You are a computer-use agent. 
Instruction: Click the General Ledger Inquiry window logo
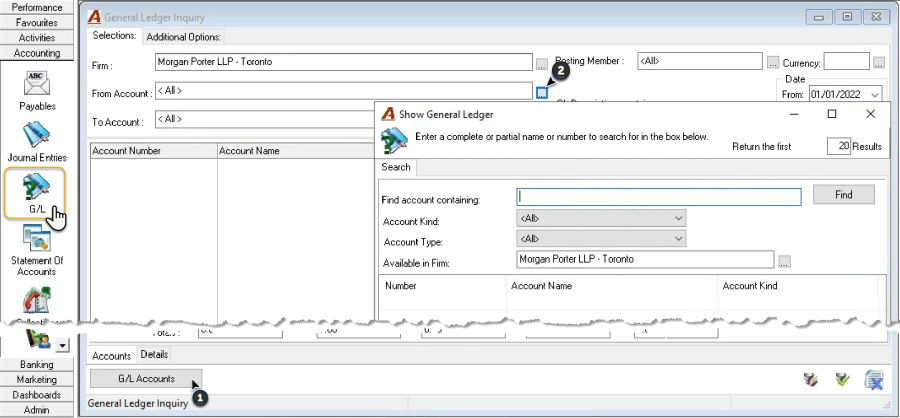(x=94, y=17)
